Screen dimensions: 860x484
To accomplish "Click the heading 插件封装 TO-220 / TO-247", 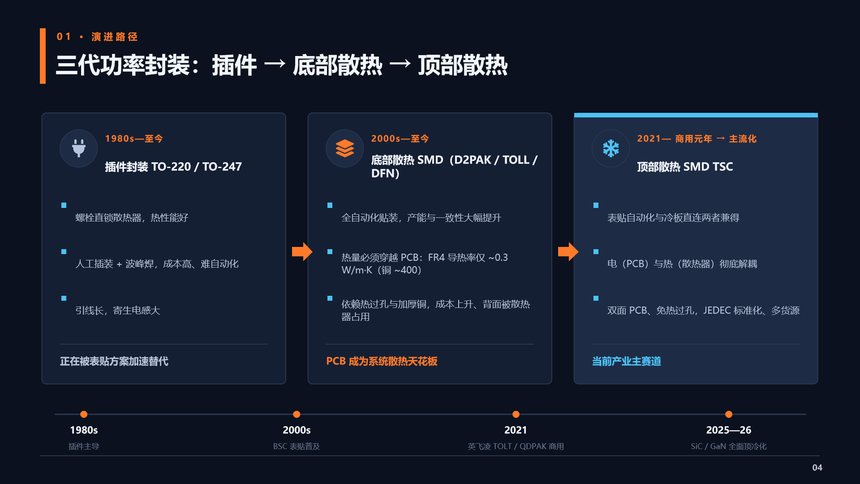I will [x=173, y=167].
